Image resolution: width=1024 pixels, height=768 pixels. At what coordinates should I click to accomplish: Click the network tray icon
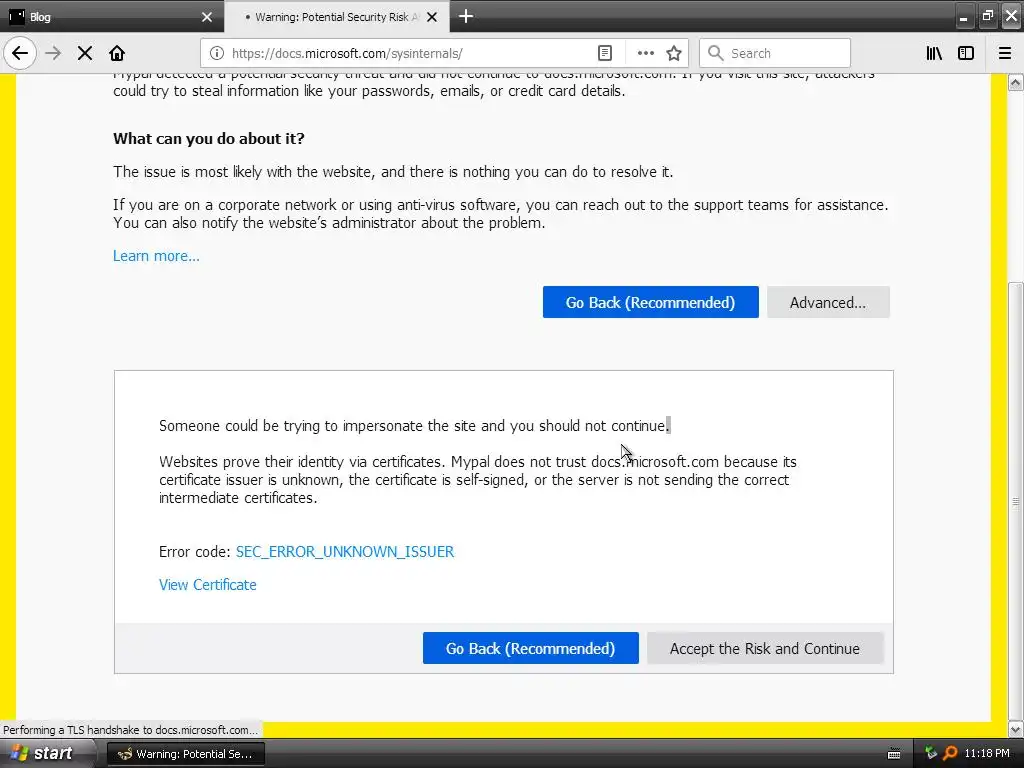point(931,754)
